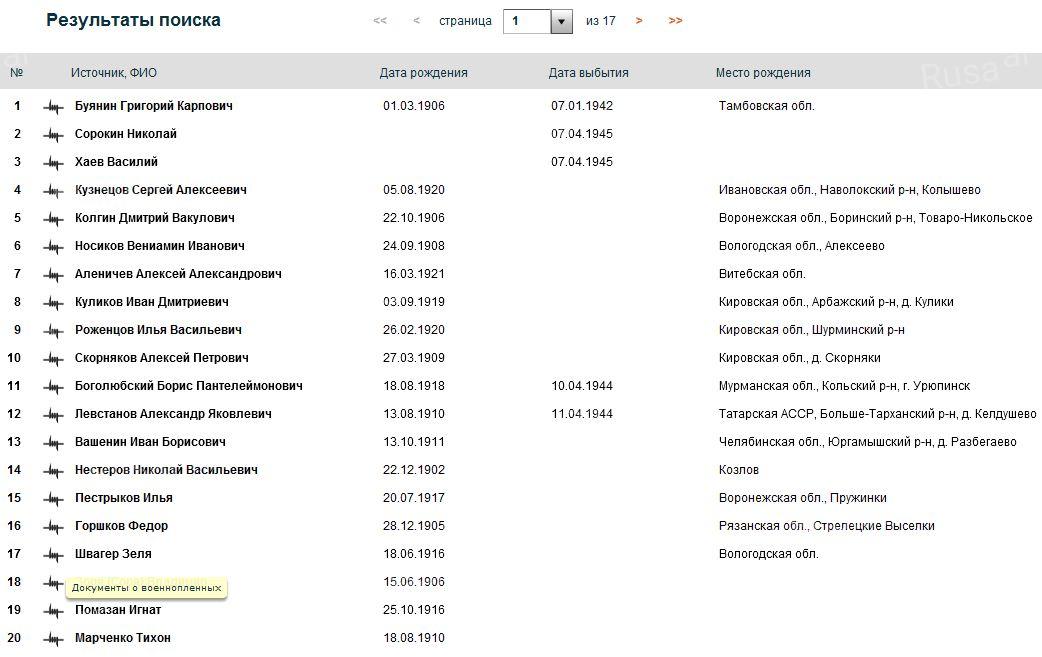Click the source icon beside Скорняков Алексей Петрович
Image resolution: width=1042 pixels, height=657 pixels.
pos(53,358)
